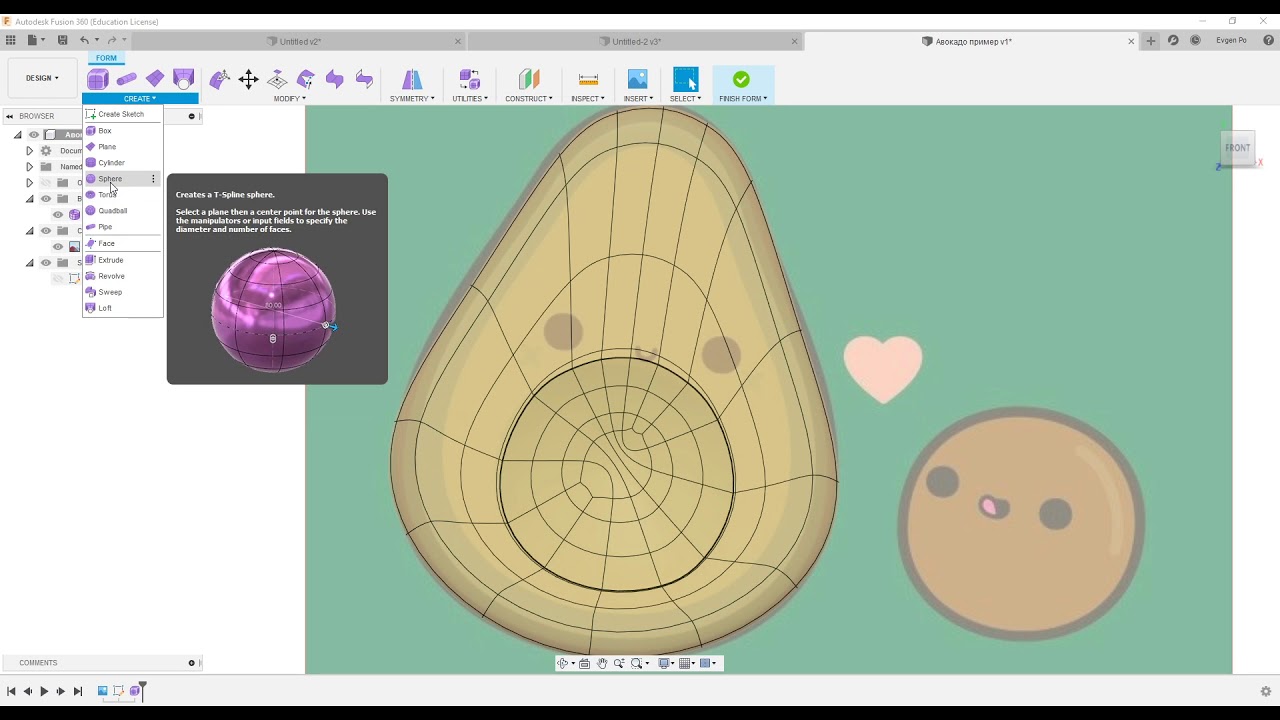The width and height of the screenshot is (1280, 720).
Task: Click the Evgen Po account button
Action: pyautogui.click(x=1231, y=41)
